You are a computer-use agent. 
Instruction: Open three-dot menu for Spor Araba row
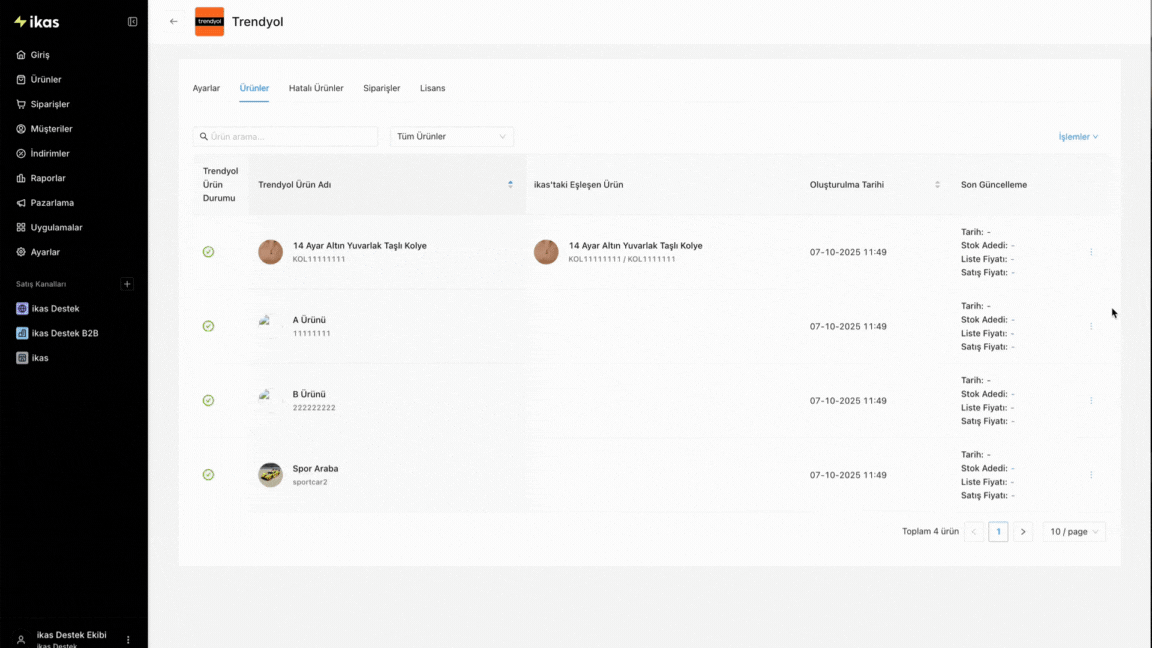(1091, 475)
